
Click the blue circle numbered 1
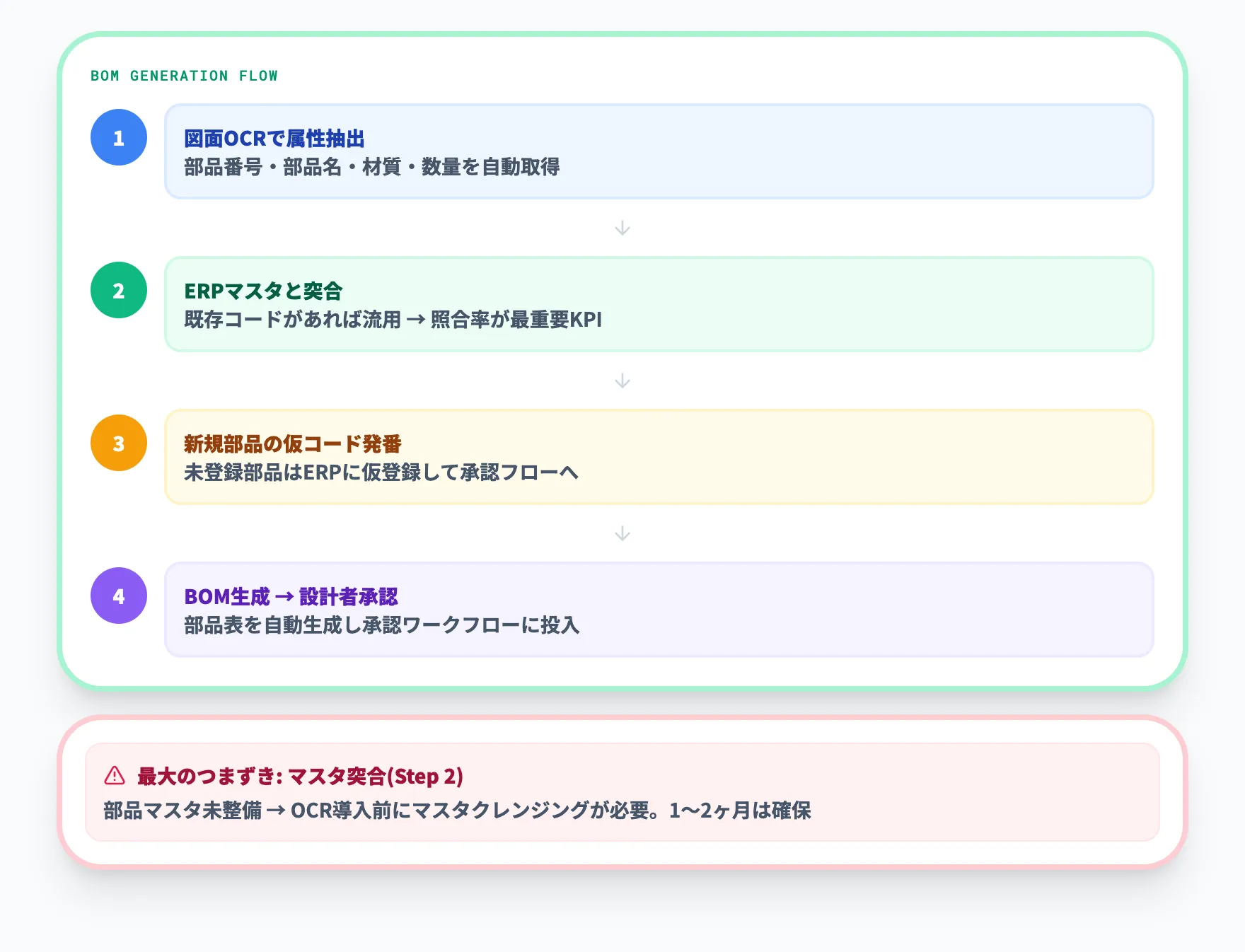(118, 137)
